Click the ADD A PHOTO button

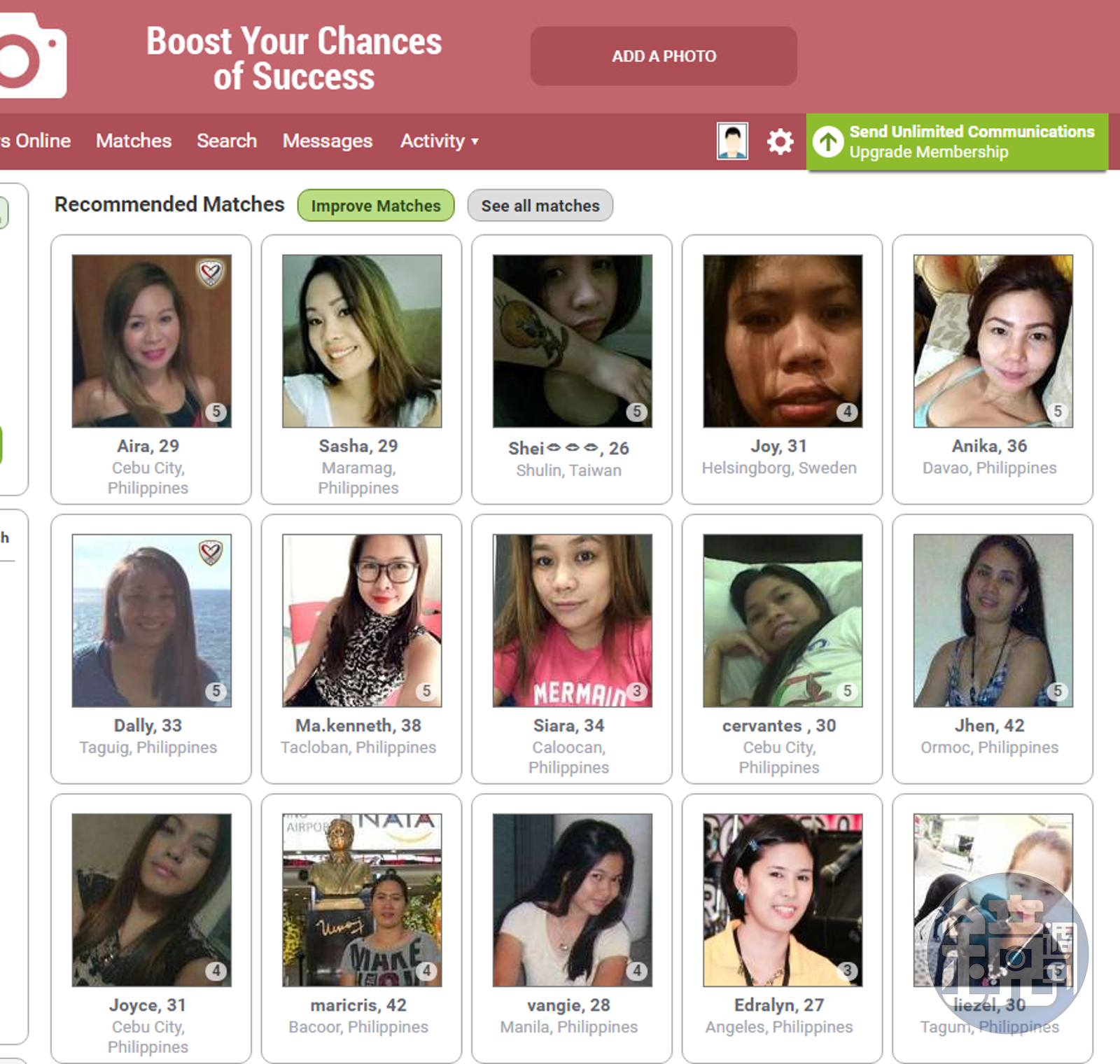664,56
